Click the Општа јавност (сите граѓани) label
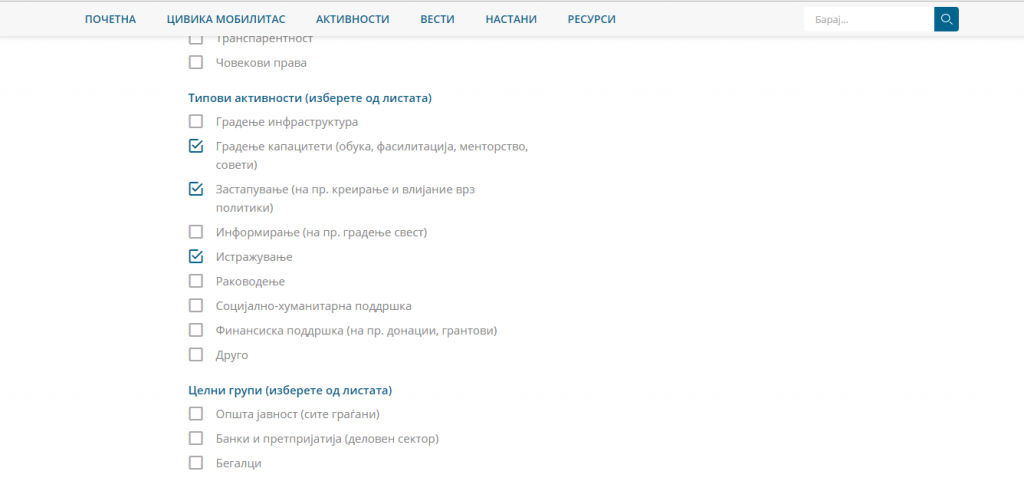1024x478 pixels. tap(298, 415)
